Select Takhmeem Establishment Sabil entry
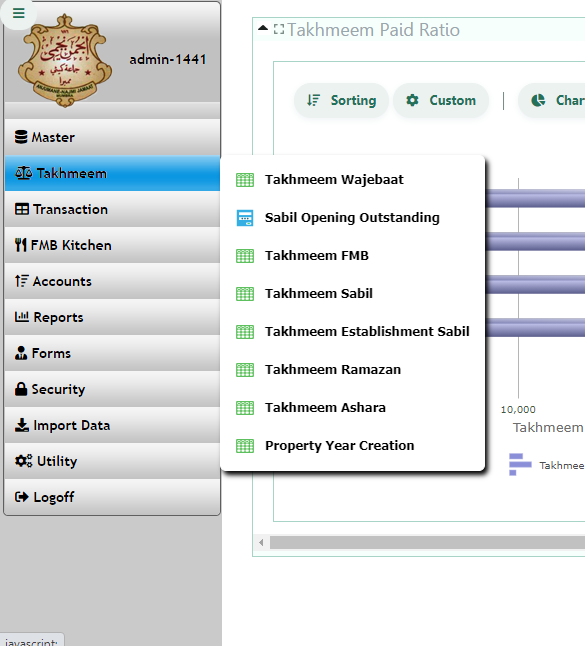This screenshot has width=585, height=646. click(x=352, y=332)
